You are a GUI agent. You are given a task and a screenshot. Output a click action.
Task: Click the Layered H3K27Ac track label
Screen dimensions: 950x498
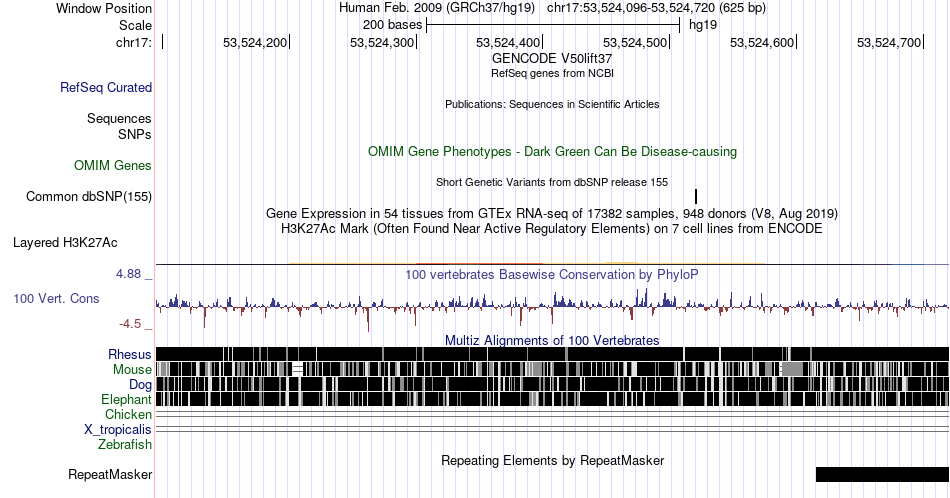(65, 242)
